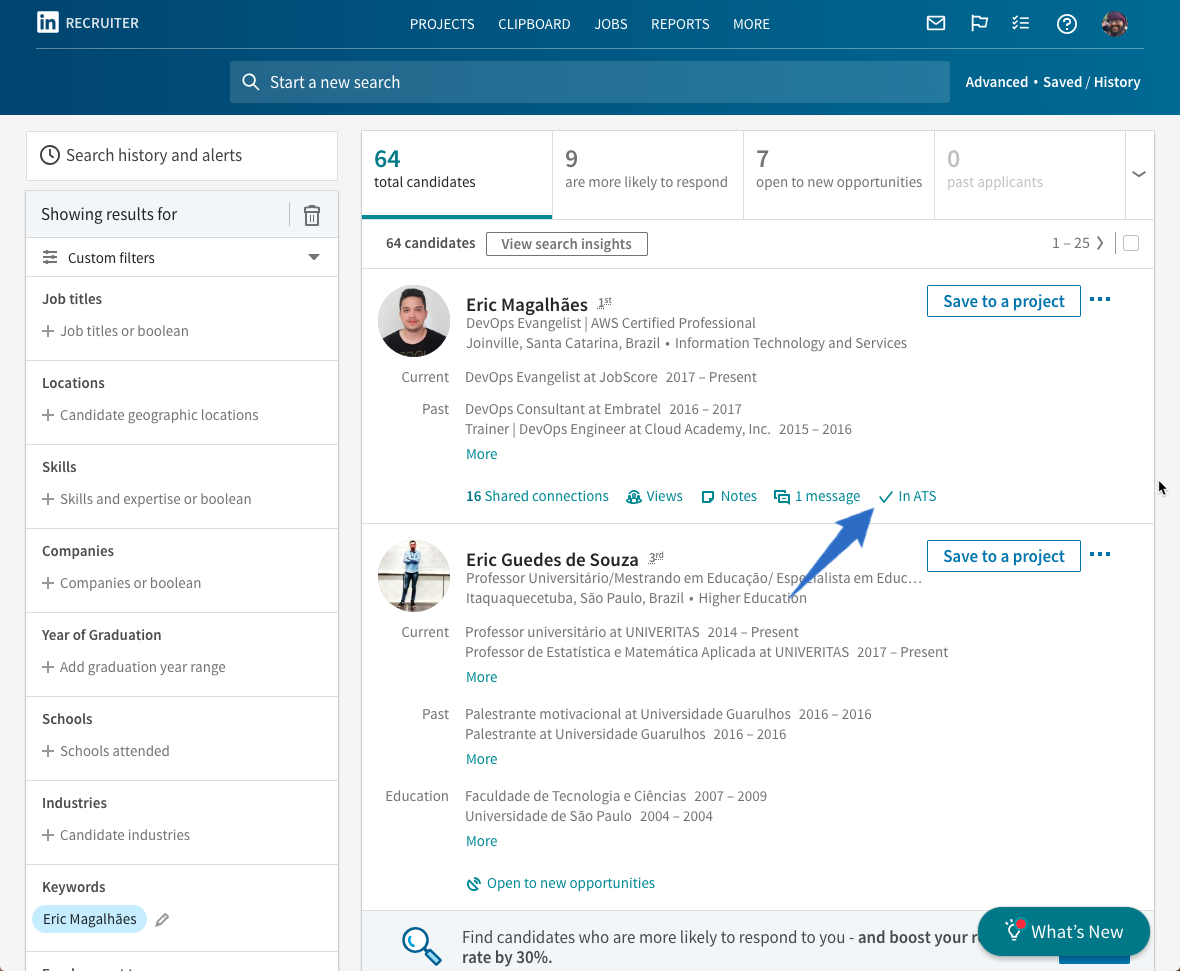Image resolution: width=1180 pixels, height=971 pixels.
Task: Click the Eric Magalhães keyword chip
Action: pos(90,919)
